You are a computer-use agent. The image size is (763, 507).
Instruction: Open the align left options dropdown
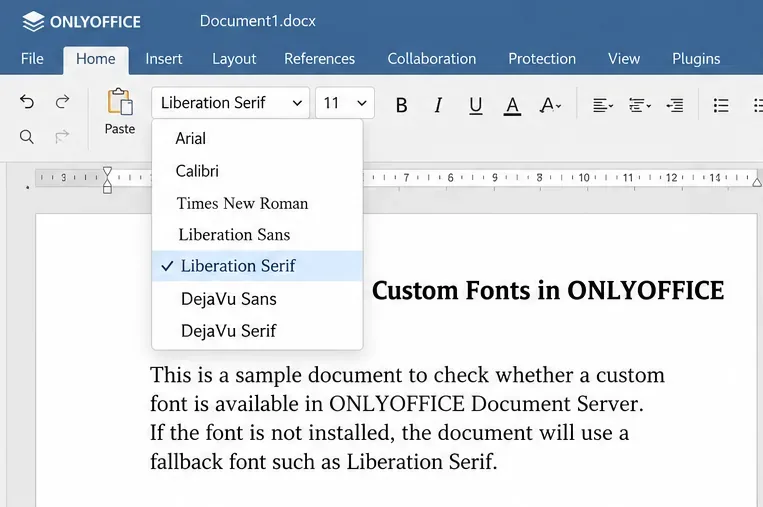tap(603, 105)
